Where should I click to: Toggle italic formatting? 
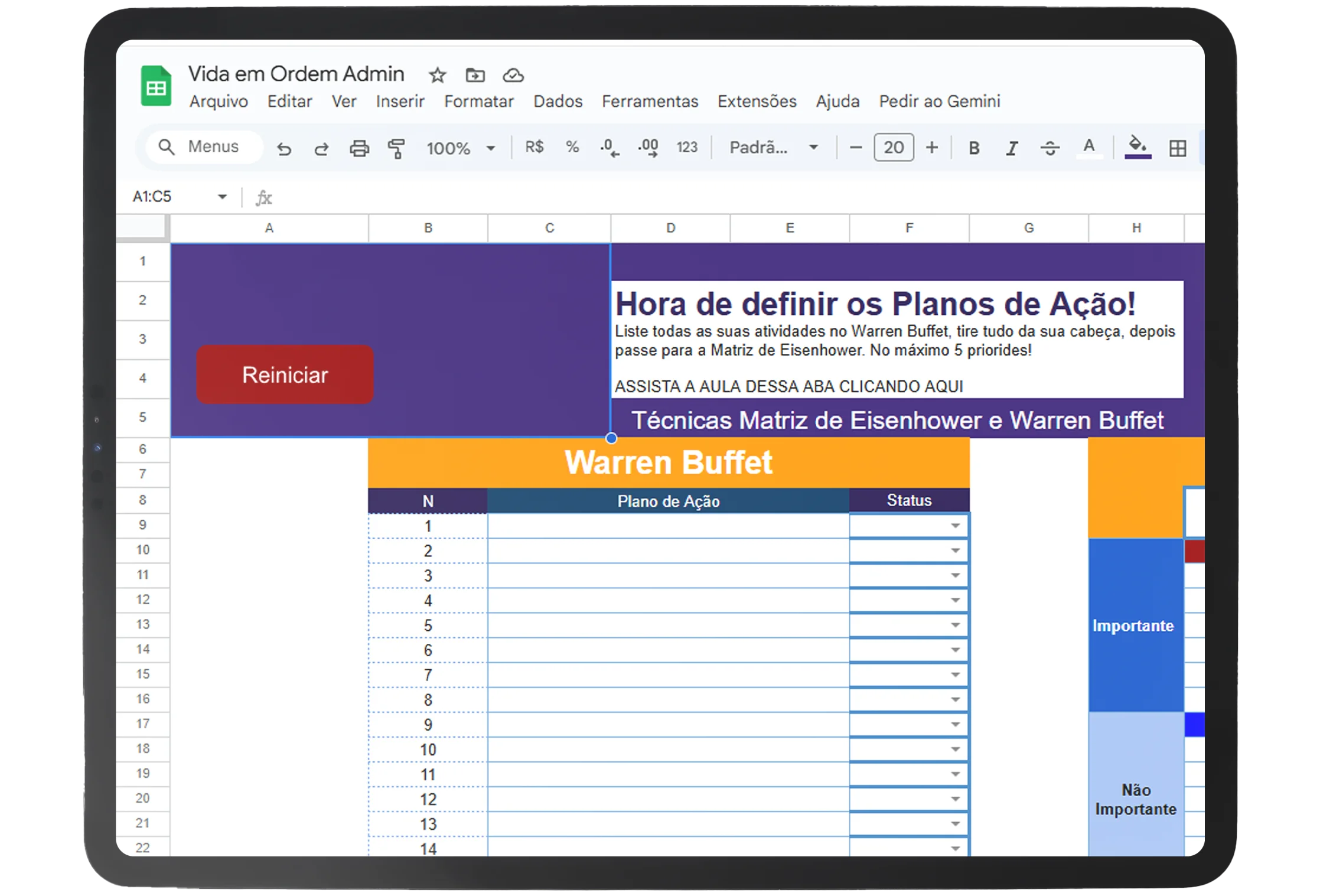[x=1012, y=148]
